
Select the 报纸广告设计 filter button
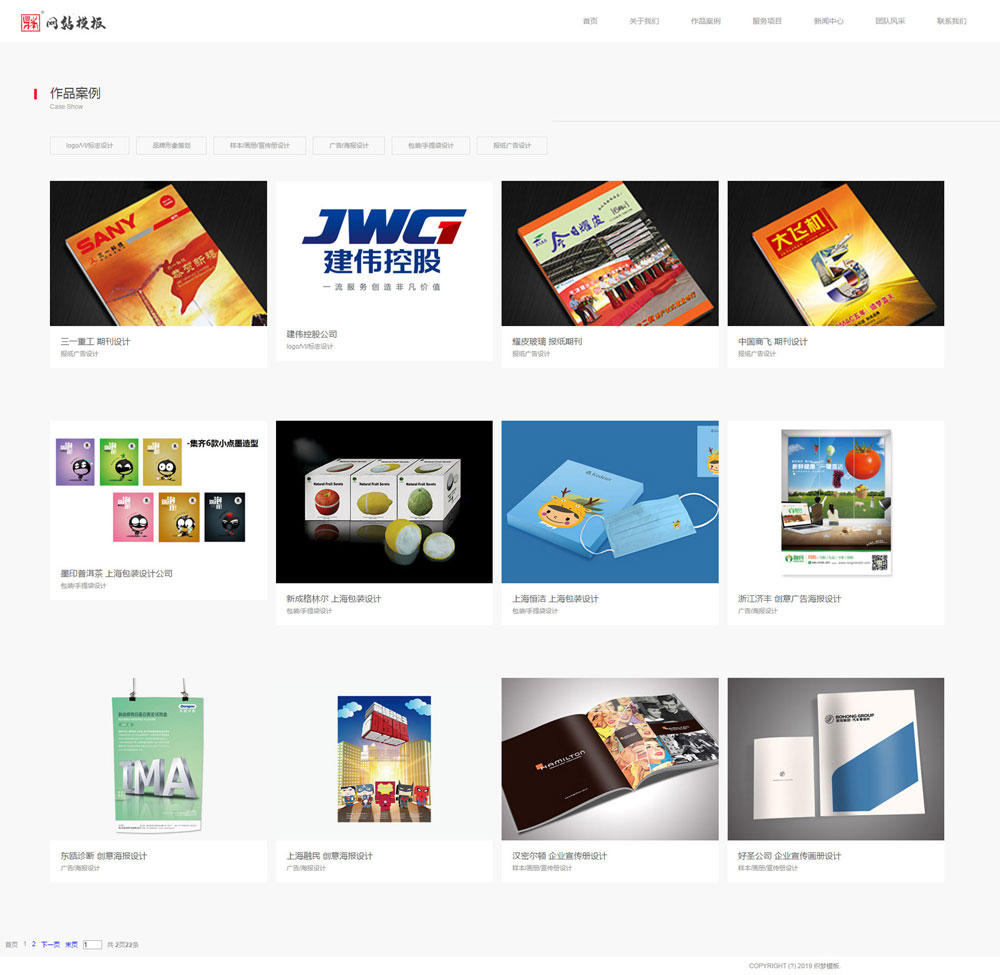(x=511, y=145)
